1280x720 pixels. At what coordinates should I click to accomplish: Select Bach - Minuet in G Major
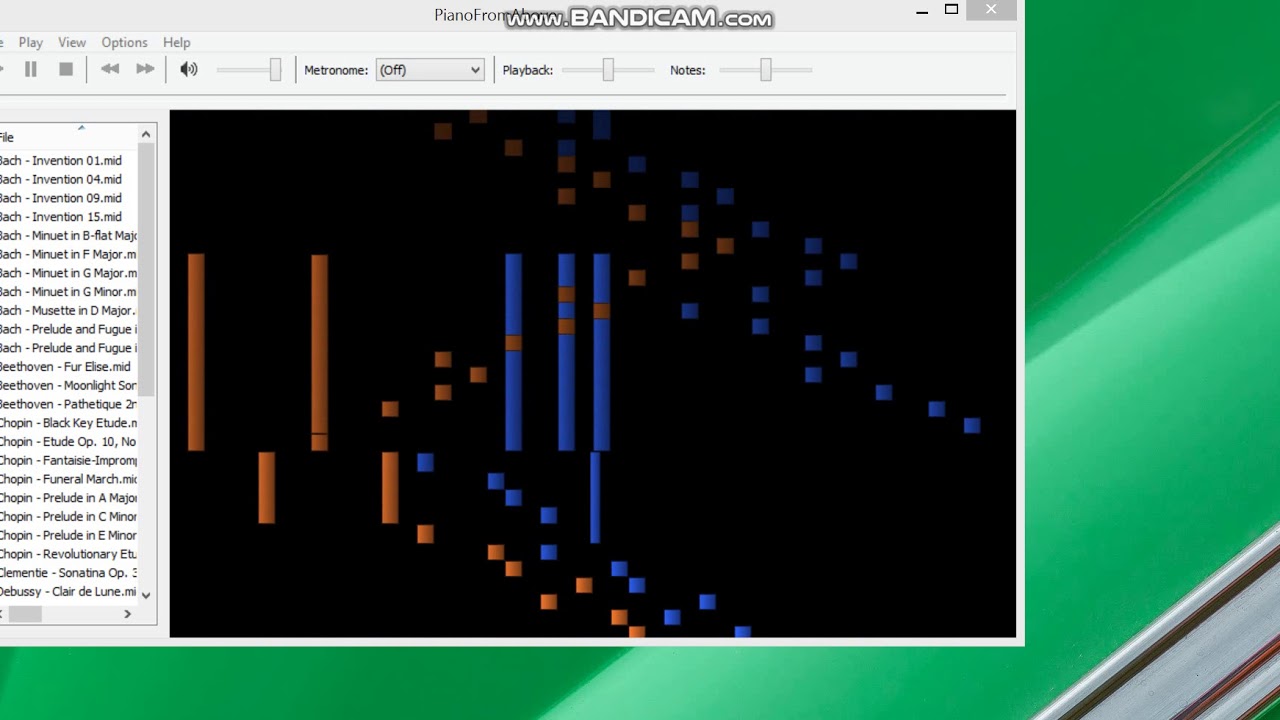click(x=68, y=273)
